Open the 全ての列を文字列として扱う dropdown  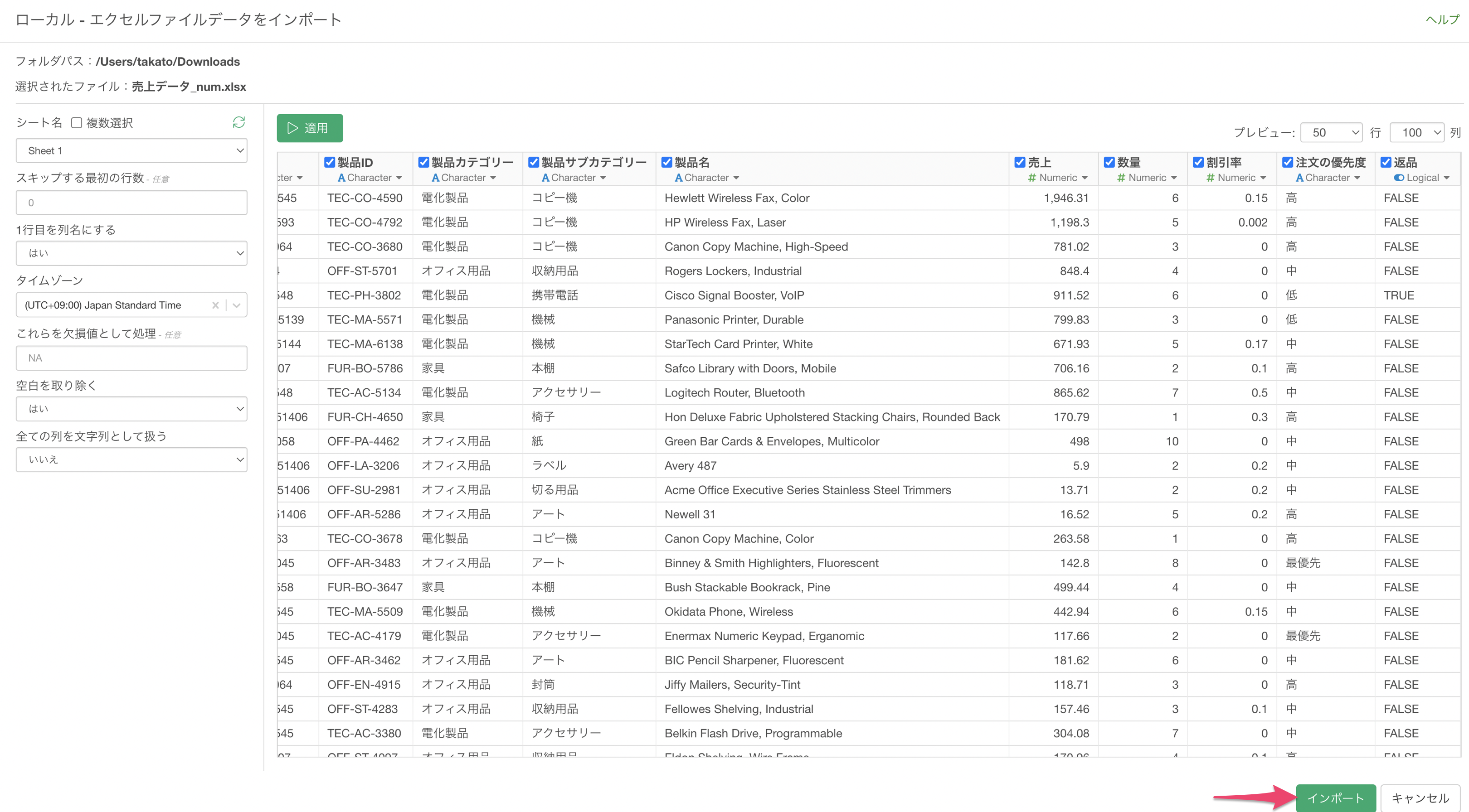click(x=131, y=459)
